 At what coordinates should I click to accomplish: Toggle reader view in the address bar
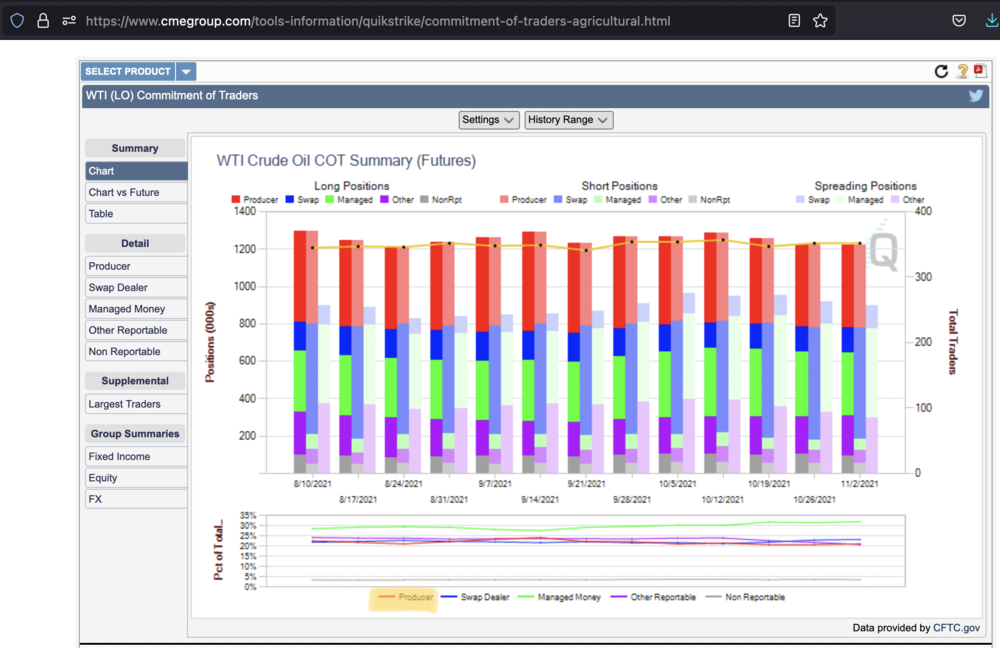[x=794, y=20]
